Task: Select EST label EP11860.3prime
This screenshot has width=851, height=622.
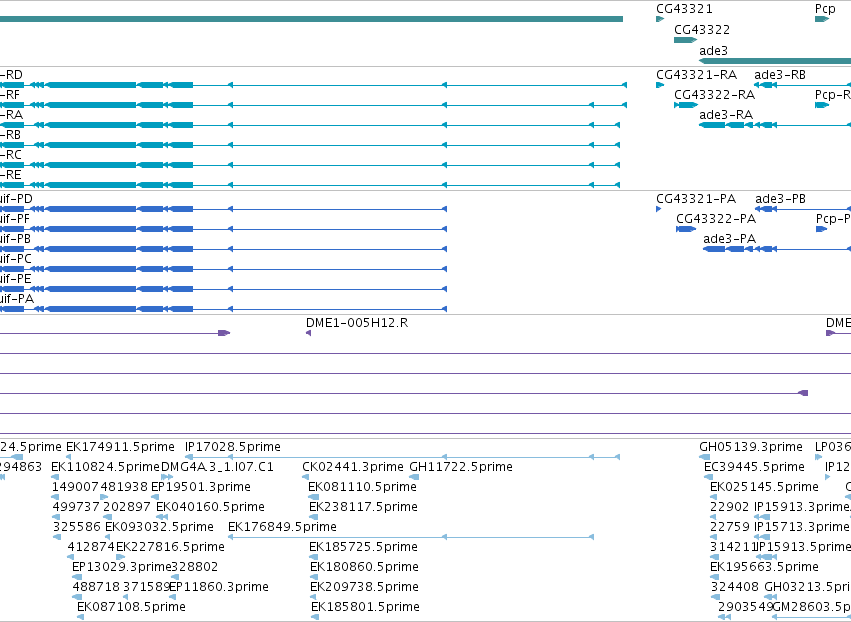Action: tap(219, 588)
